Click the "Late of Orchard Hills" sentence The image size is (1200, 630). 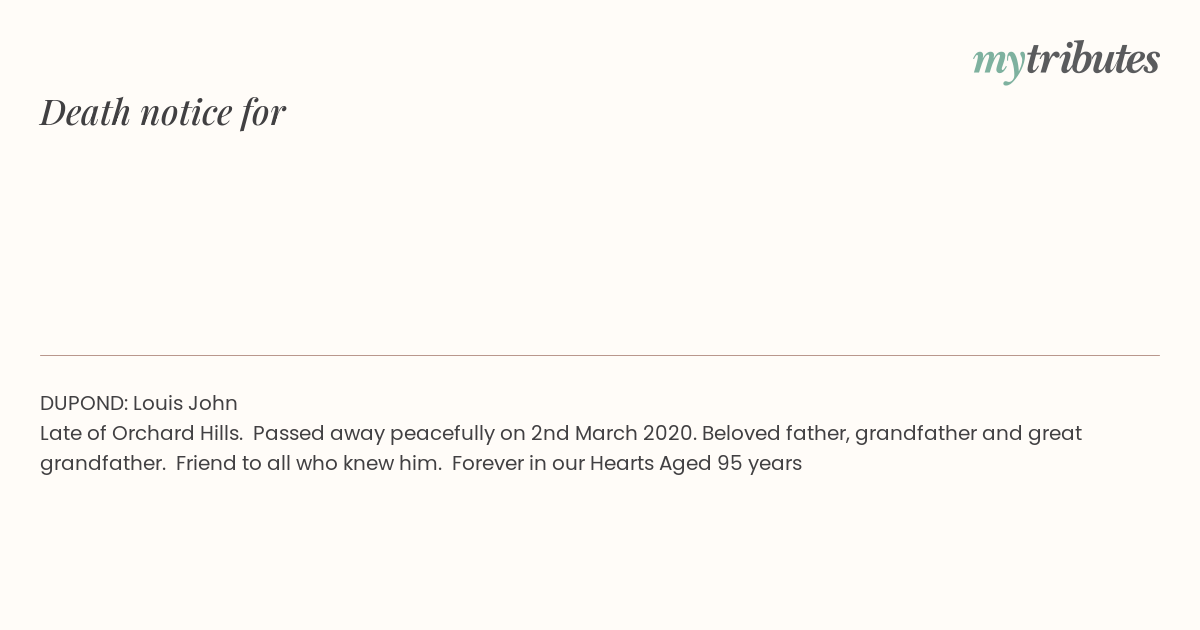[142, 433]
